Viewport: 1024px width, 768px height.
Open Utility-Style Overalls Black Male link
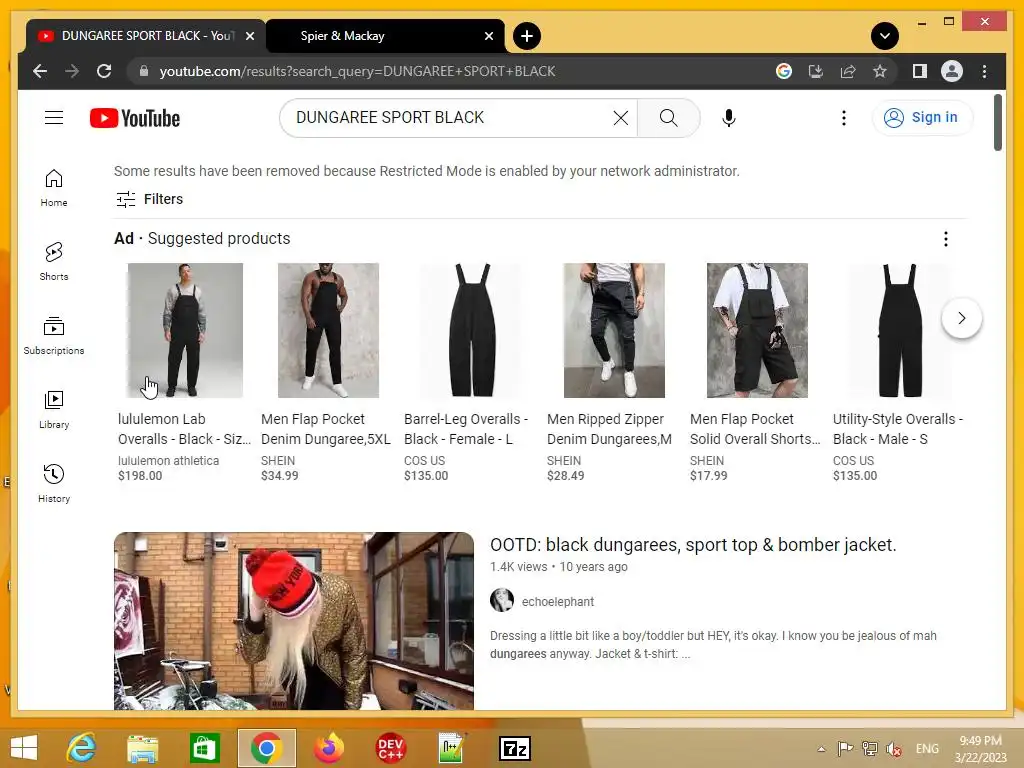click(x=898, y=429)
